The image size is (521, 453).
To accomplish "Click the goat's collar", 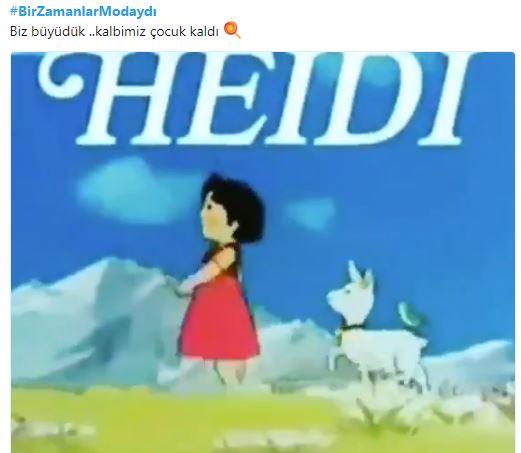I will (x=350, y=328).
